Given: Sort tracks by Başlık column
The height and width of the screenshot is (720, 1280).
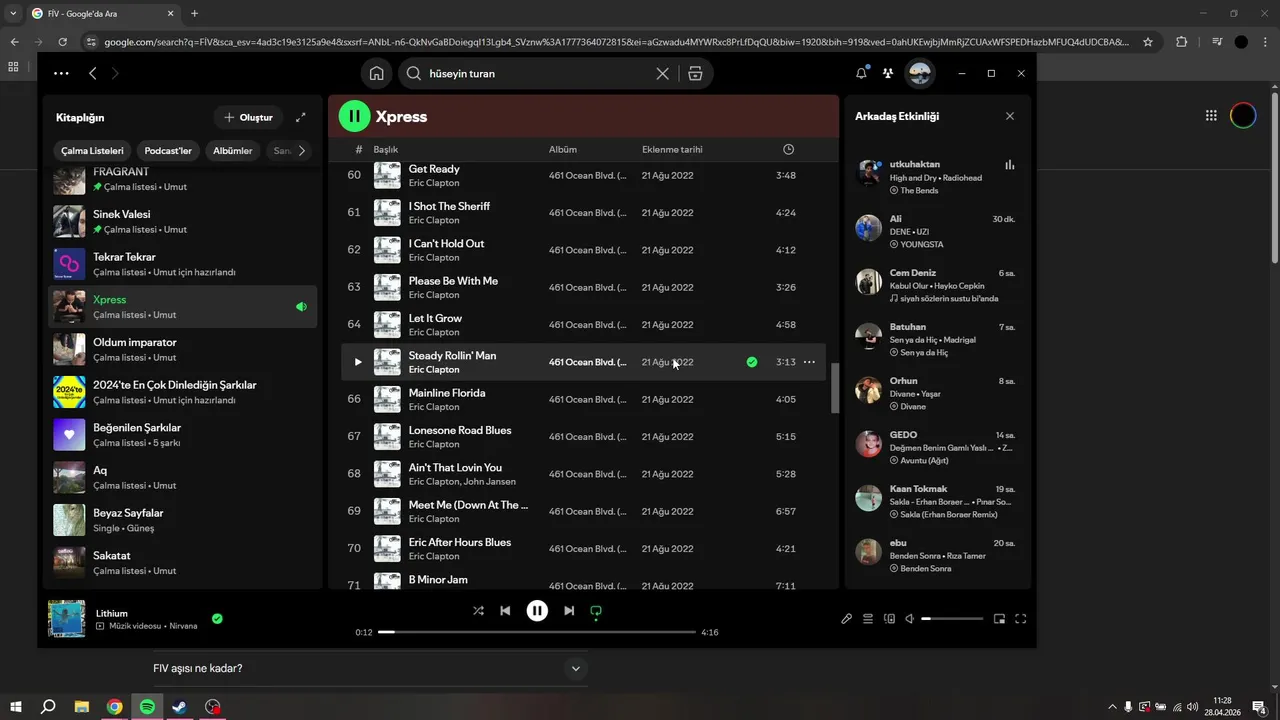Looking at the screenshot, I should (x=386, y=149).
